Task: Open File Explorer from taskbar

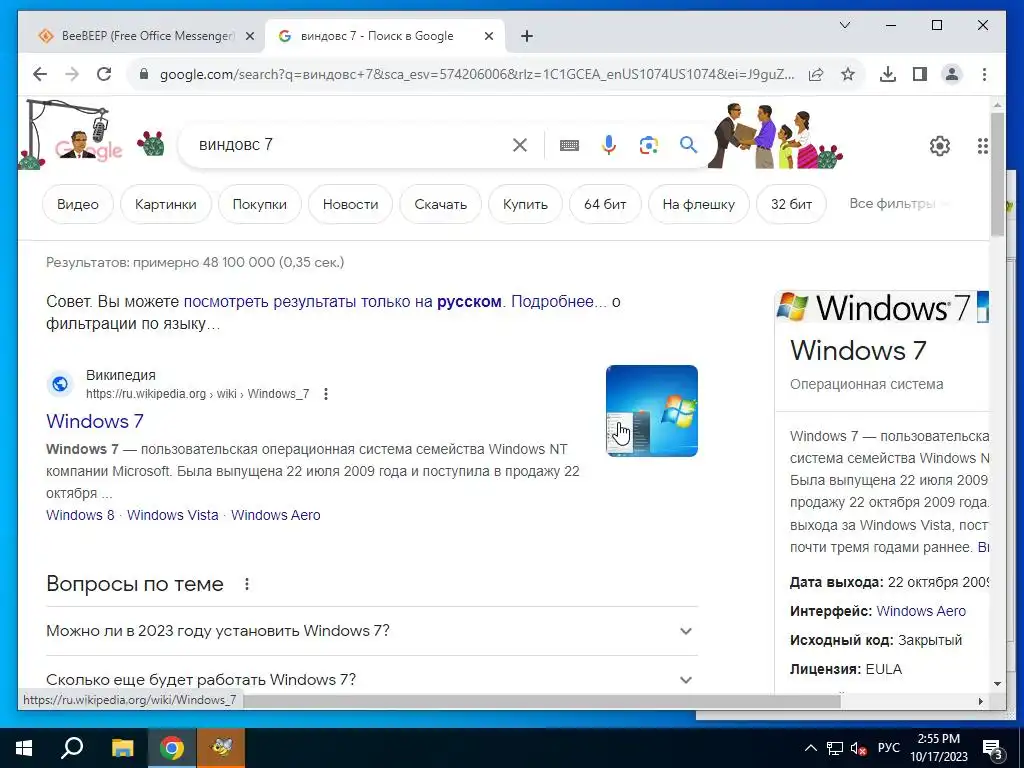Action: tap(122, 748)
